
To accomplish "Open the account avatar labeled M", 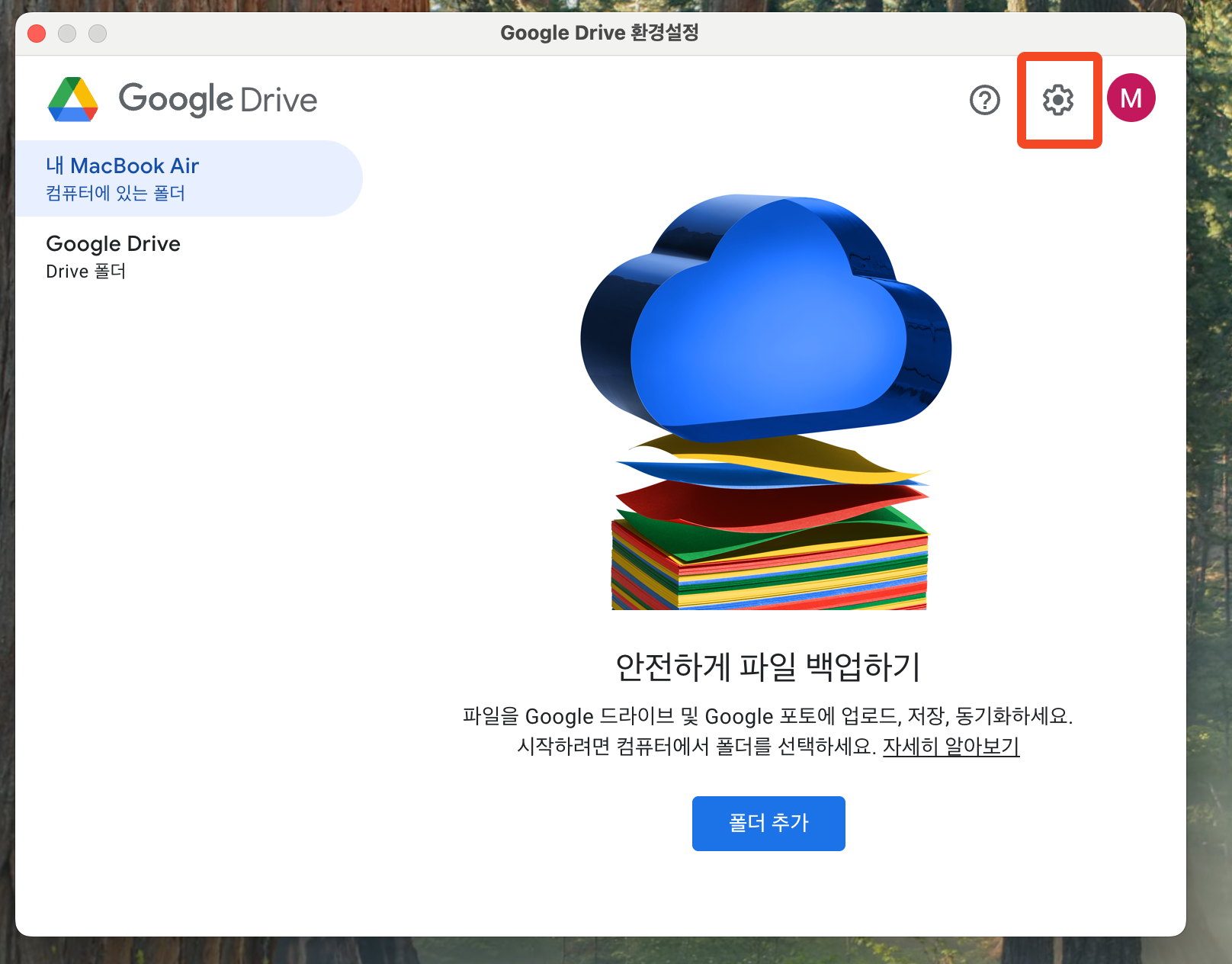I will coord(1131,98).
